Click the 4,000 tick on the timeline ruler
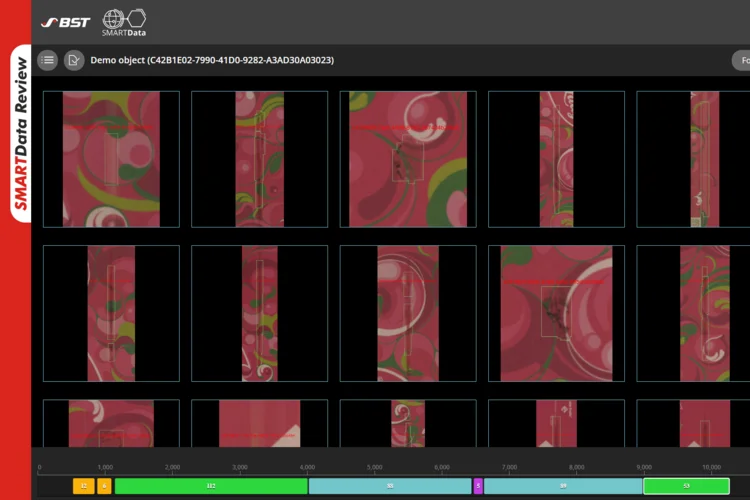The height and width of the screenshot is (500, 750). click(307, 467)
